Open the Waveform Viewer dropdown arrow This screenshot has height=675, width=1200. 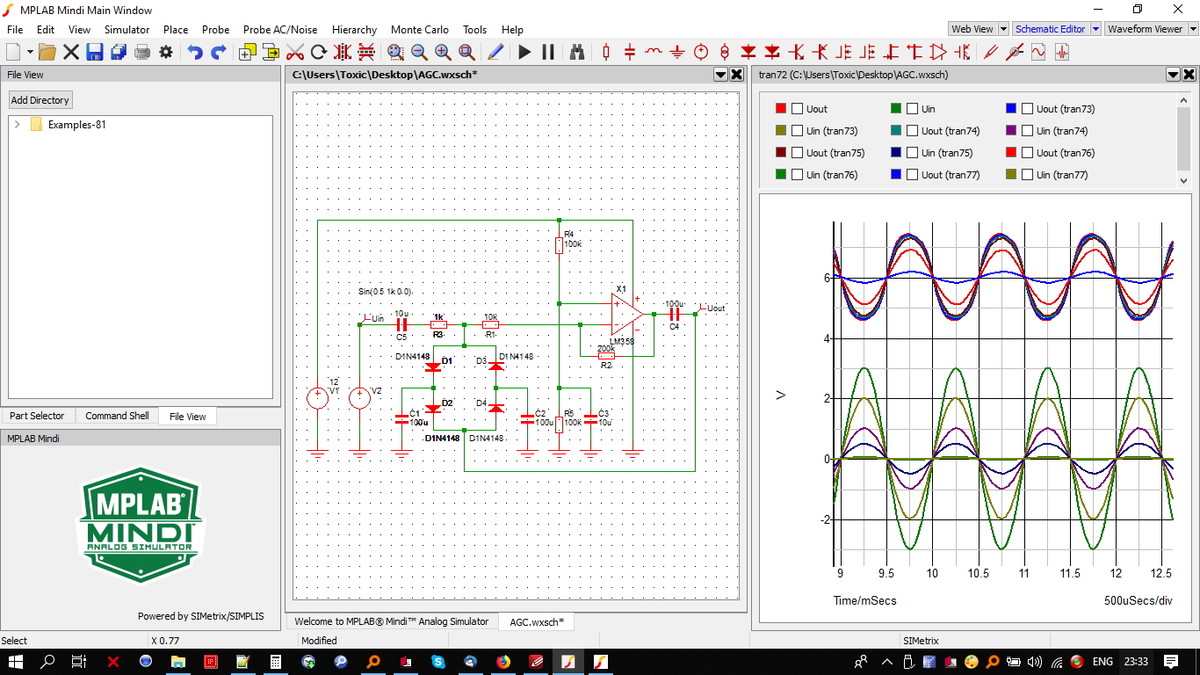click(1192, 29)
